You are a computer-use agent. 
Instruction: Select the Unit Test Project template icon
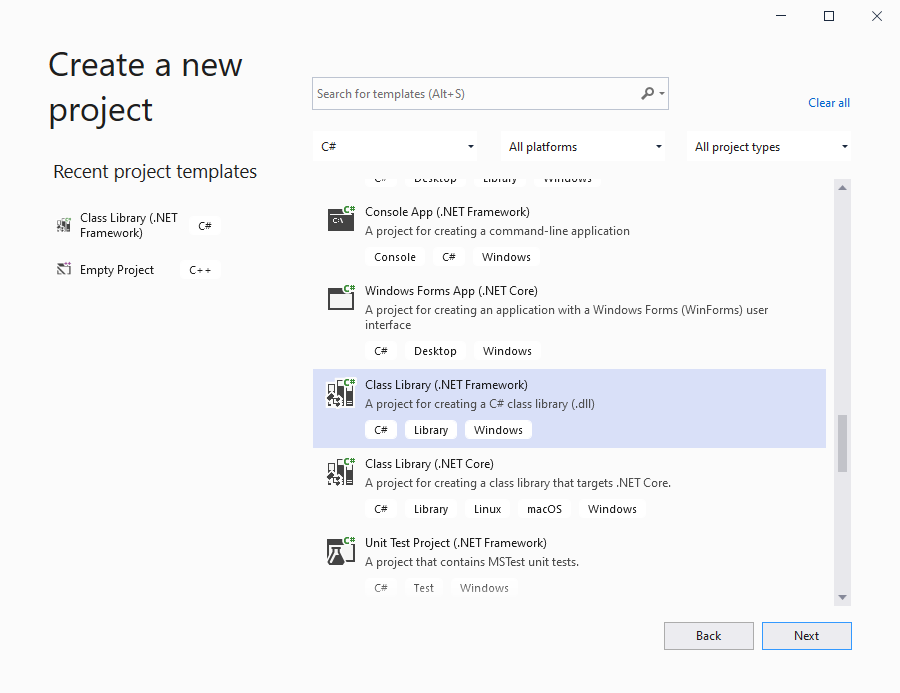coord(340,550)
